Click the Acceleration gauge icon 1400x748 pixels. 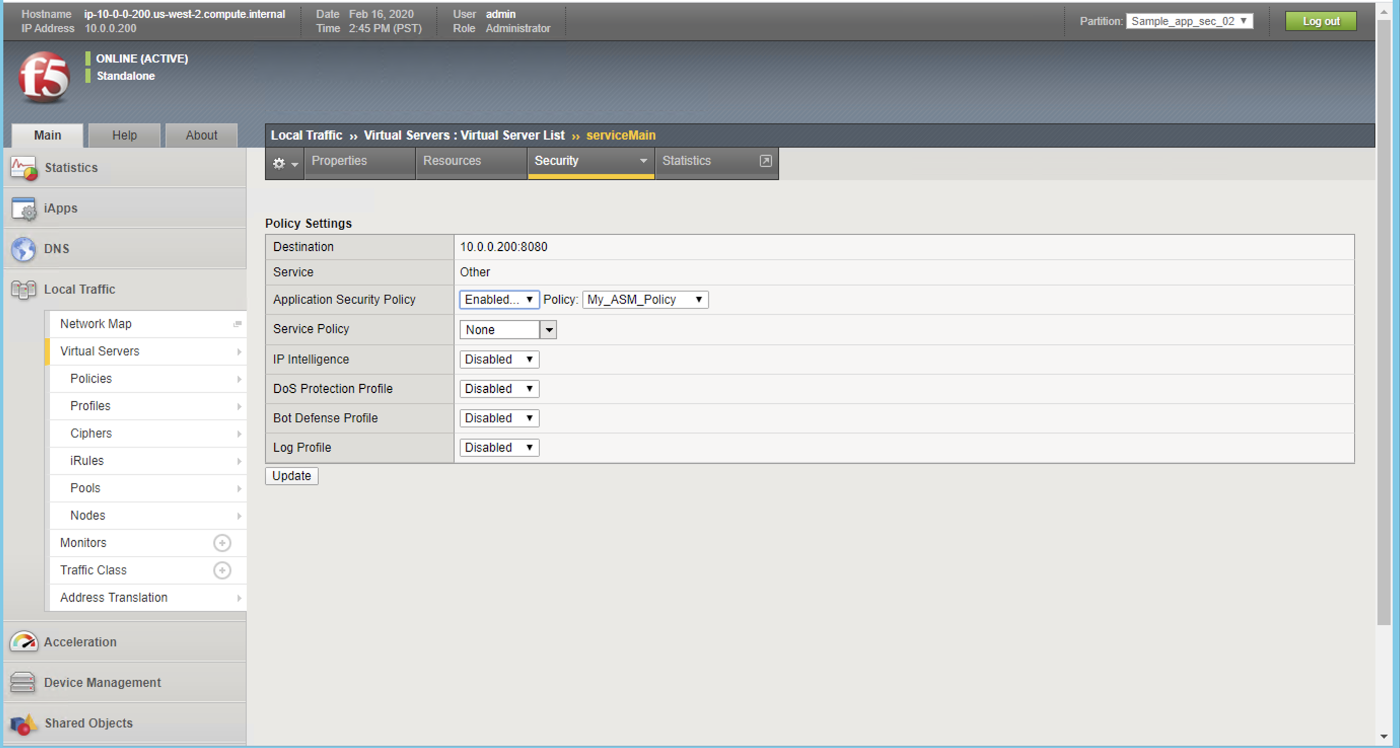point(24,642)
